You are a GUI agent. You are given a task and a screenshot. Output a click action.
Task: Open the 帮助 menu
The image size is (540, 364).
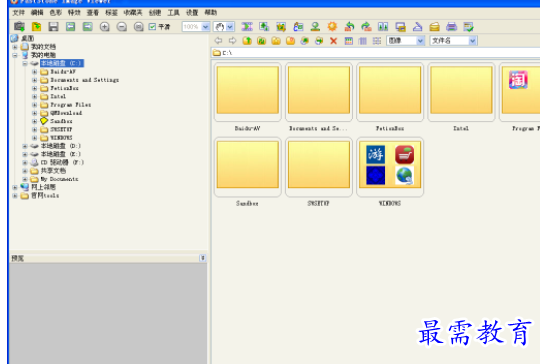(x=210, y=13)
